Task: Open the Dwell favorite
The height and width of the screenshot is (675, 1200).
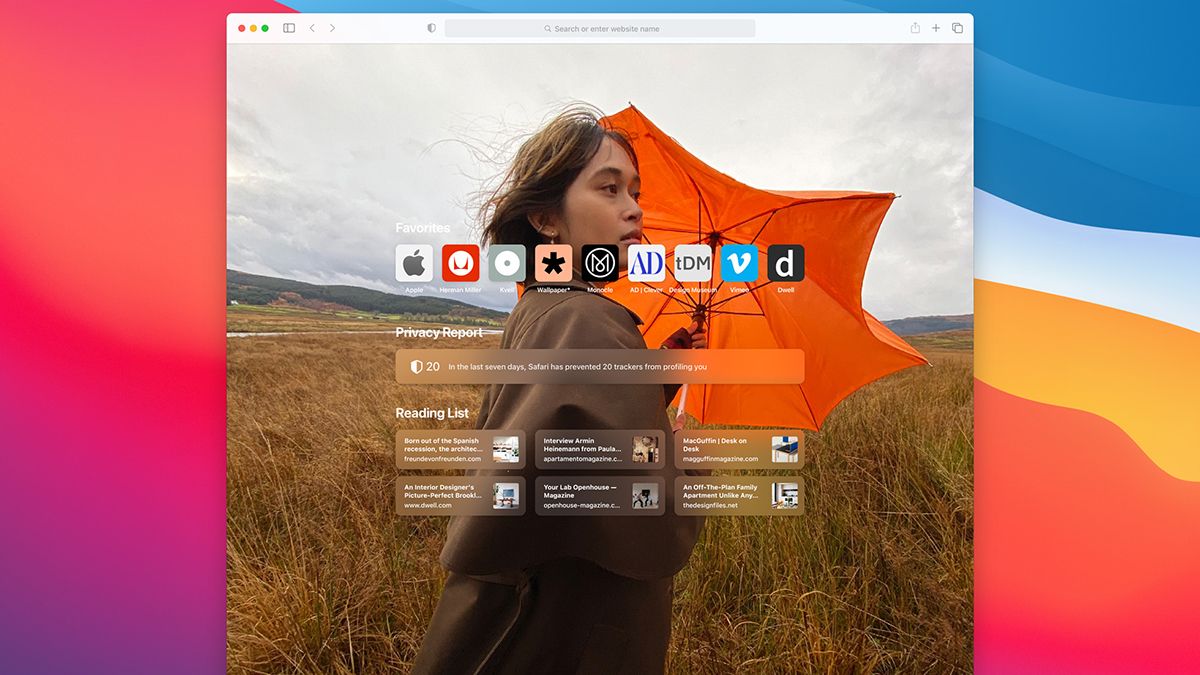Action: [786, 263]
